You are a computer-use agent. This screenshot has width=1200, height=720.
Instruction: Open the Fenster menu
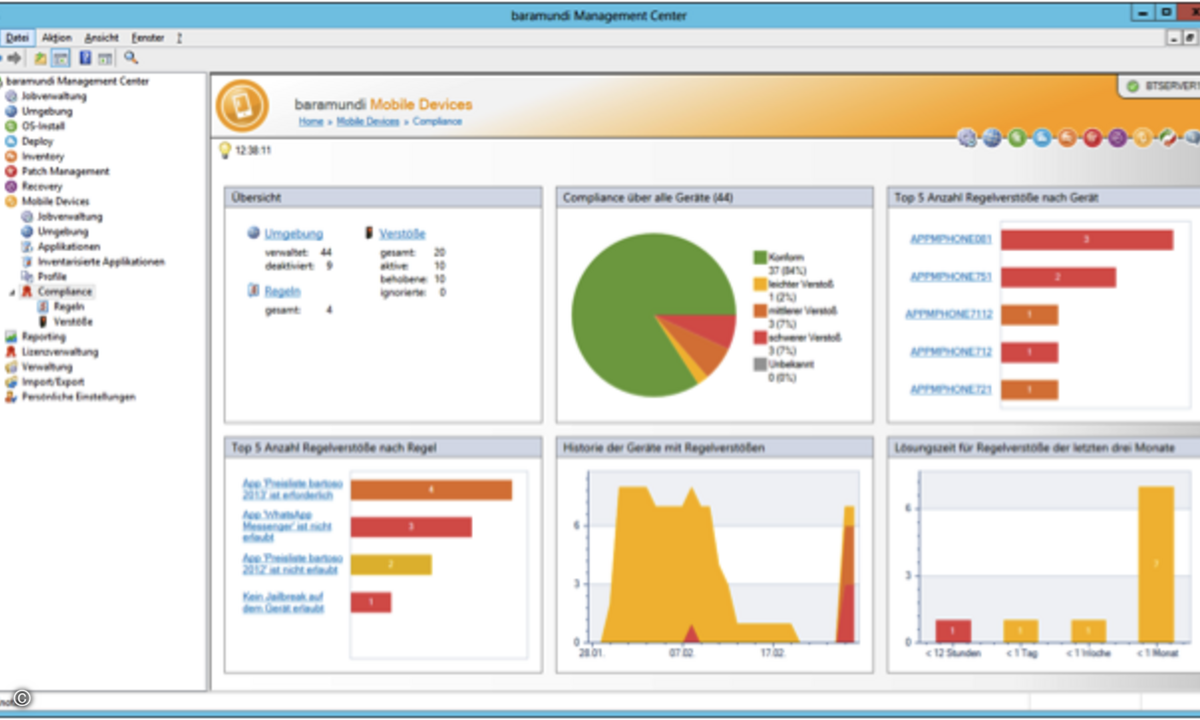148,37
